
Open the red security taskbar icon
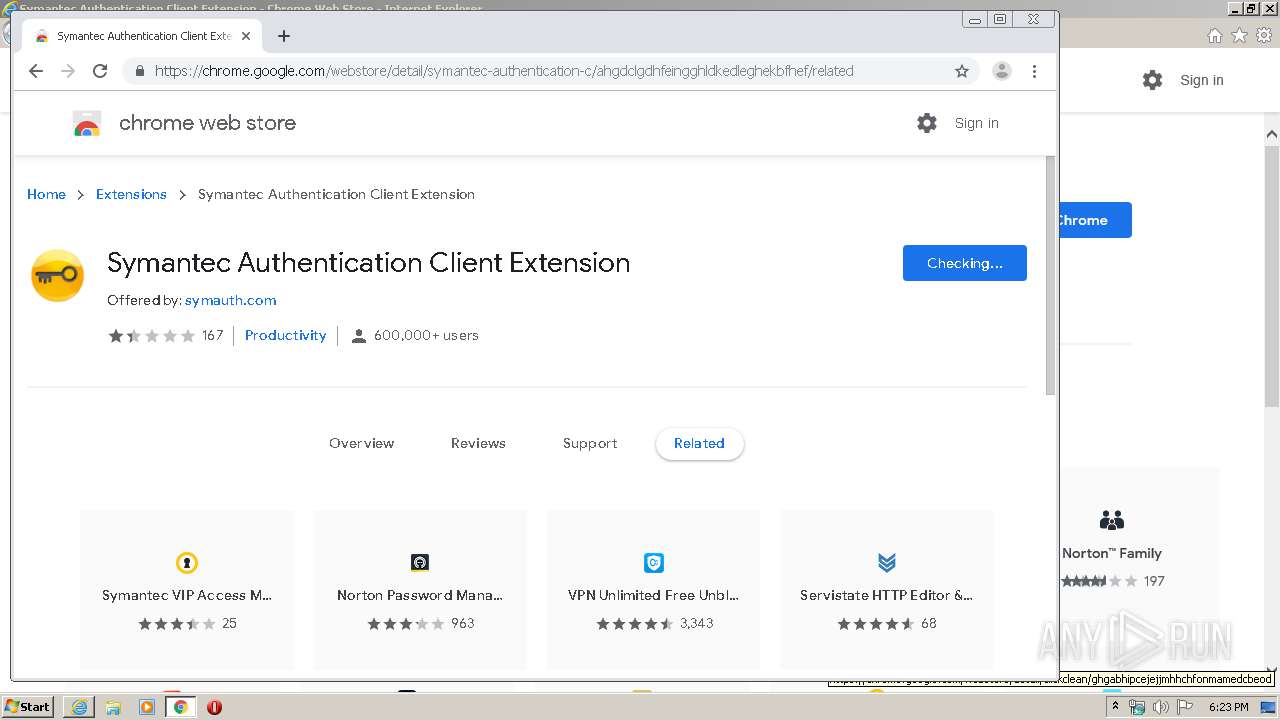point(214,707)
